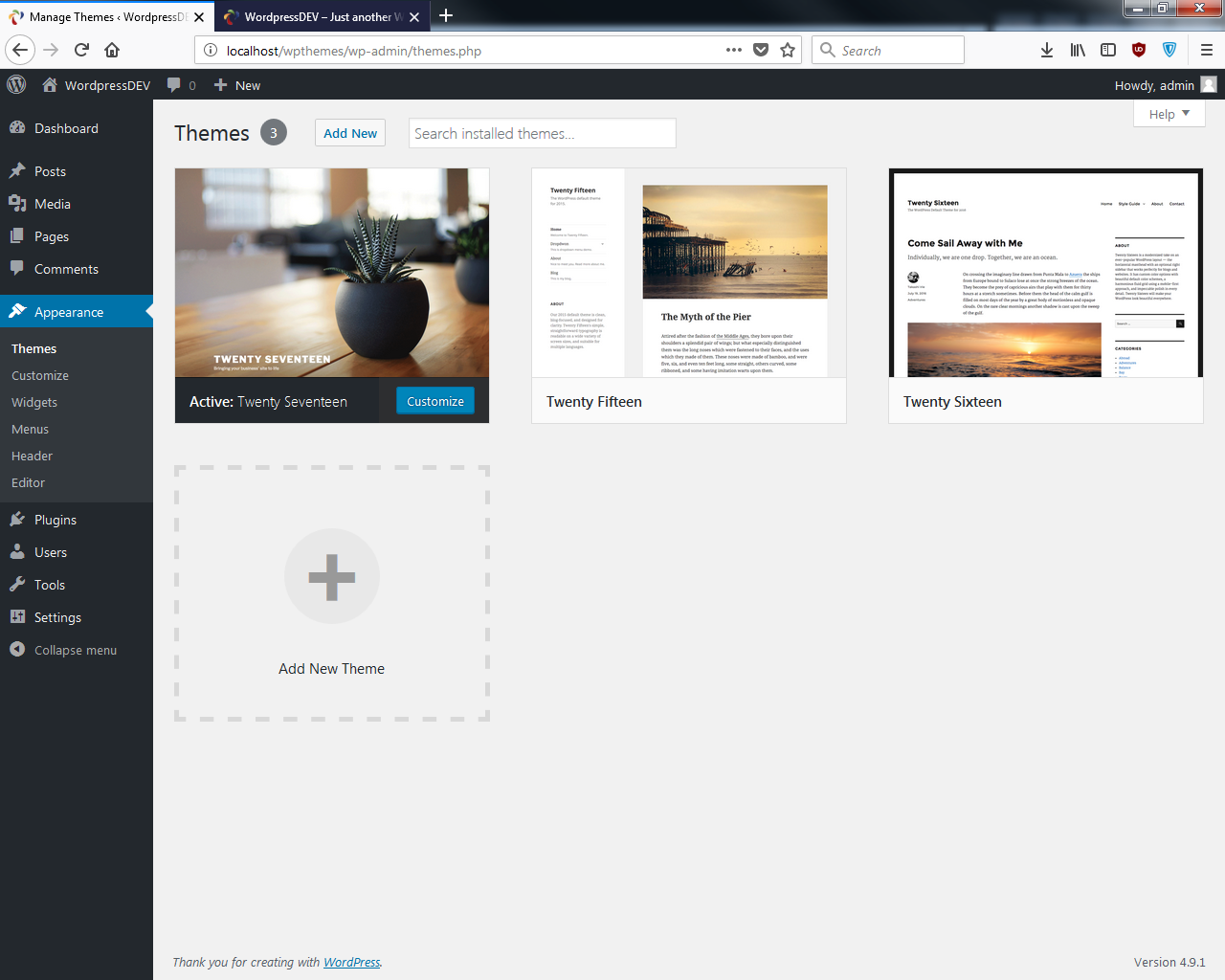Open the comments bubble in admin bar
Viewport: 1225px width, 980px height.
(173, 84)
